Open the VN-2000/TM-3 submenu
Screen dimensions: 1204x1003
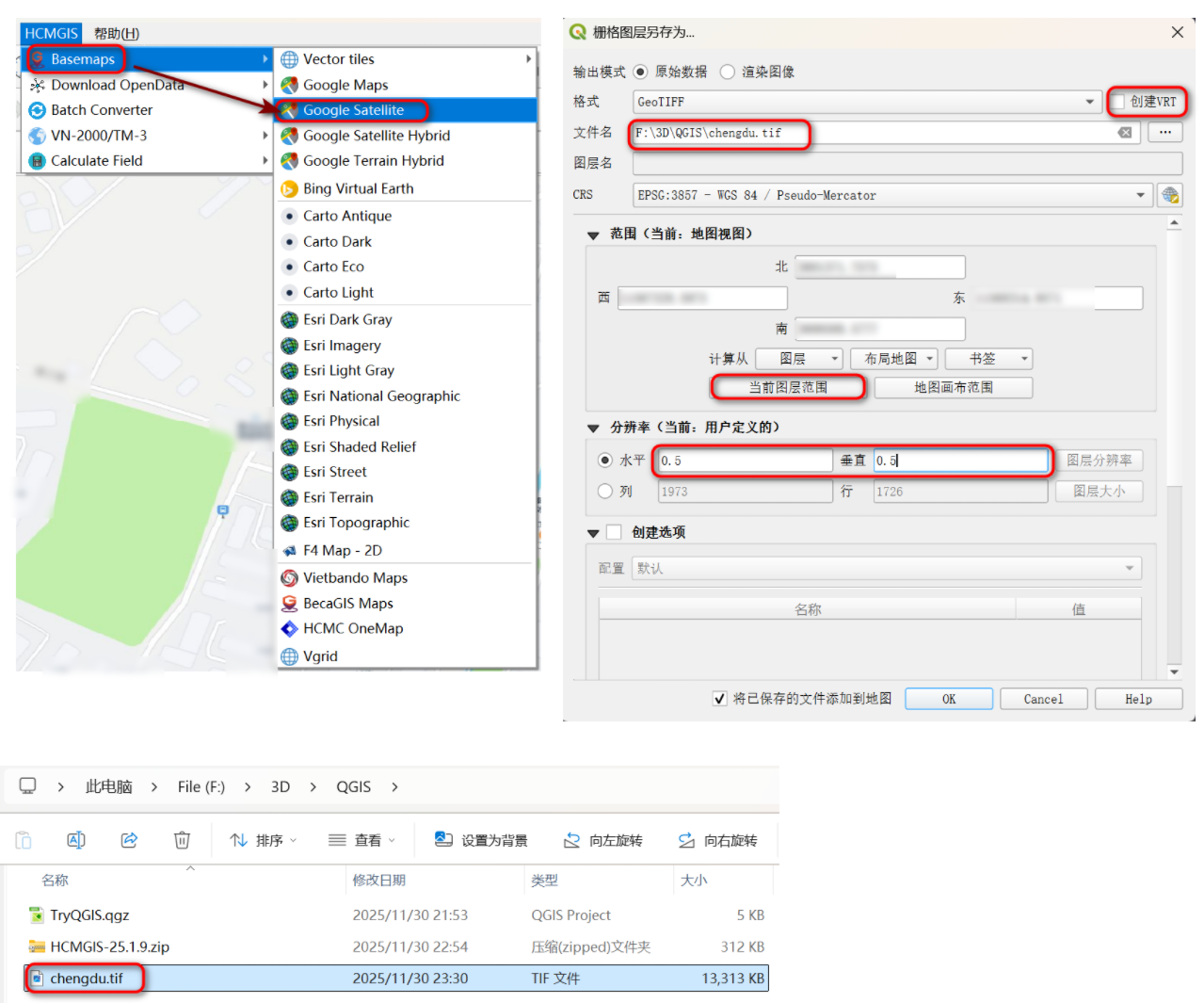coord(146,136)
